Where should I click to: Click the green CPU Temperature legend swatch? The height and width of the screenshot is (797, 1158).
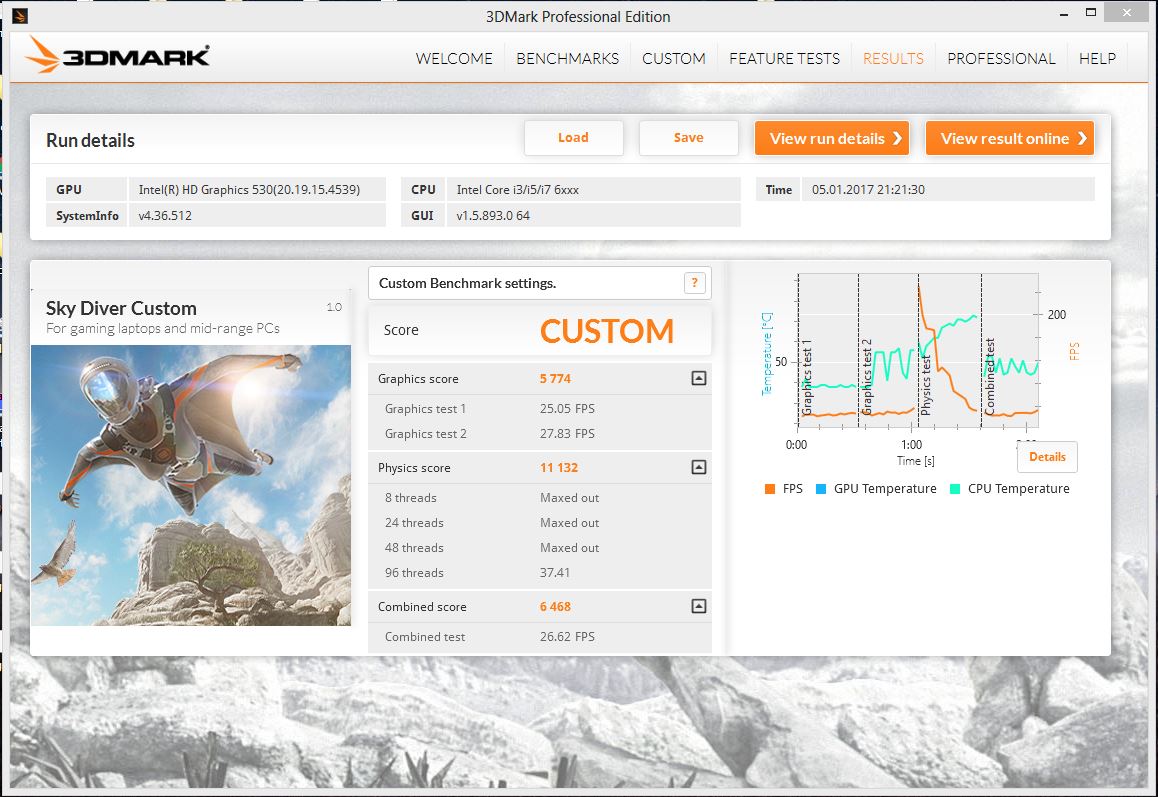click(x=955, y=488)
